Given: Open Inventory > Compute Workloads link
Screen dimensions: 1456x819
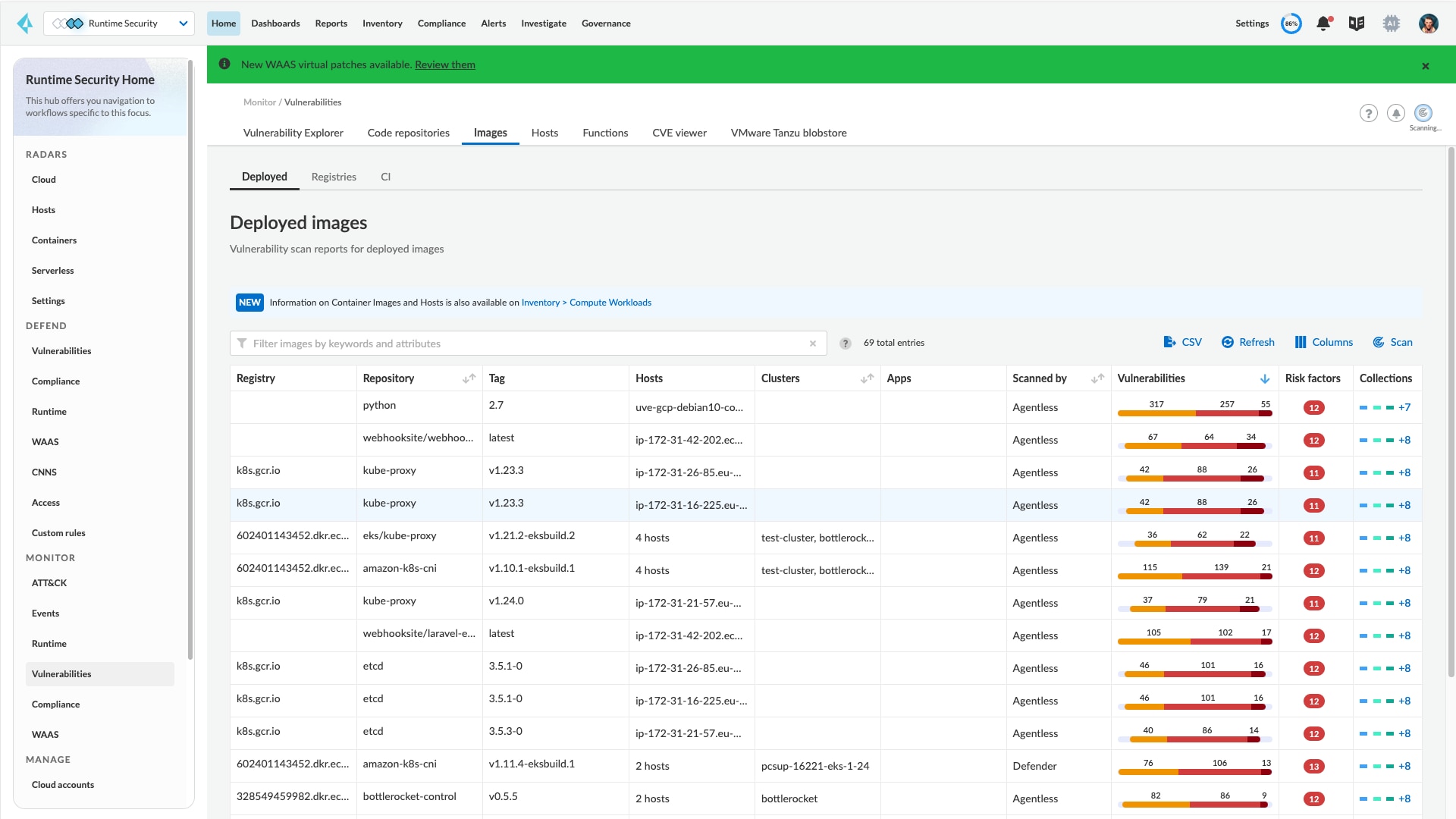Looking at the screenshot, I should (x=585, y=302).
